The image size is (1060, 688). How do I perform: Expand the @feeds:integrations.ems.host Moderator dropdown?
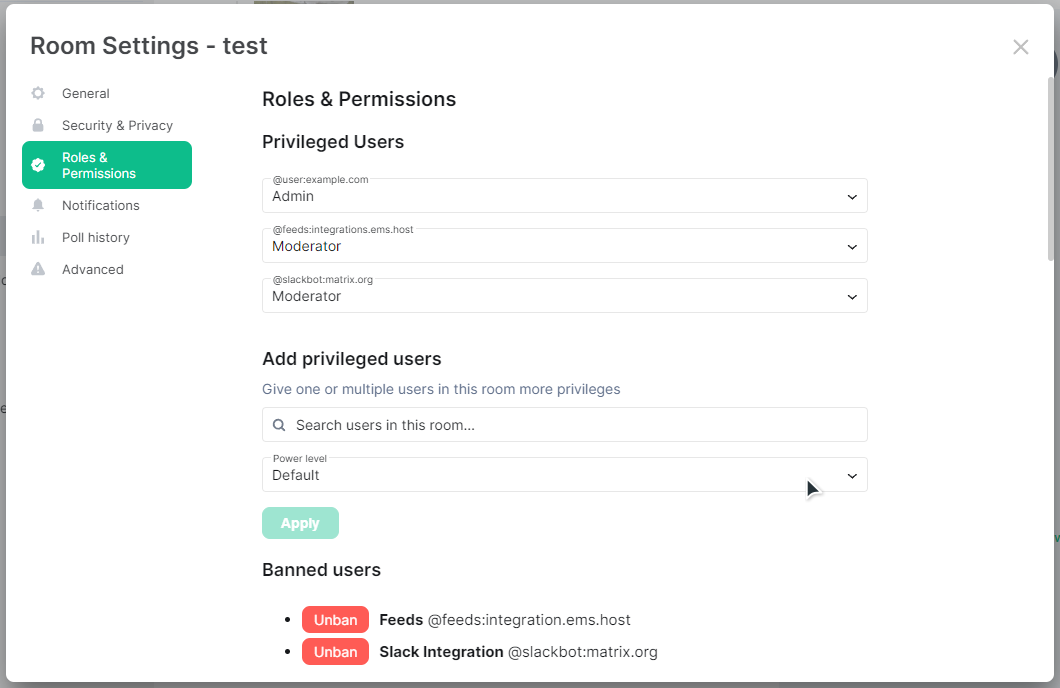564,245
